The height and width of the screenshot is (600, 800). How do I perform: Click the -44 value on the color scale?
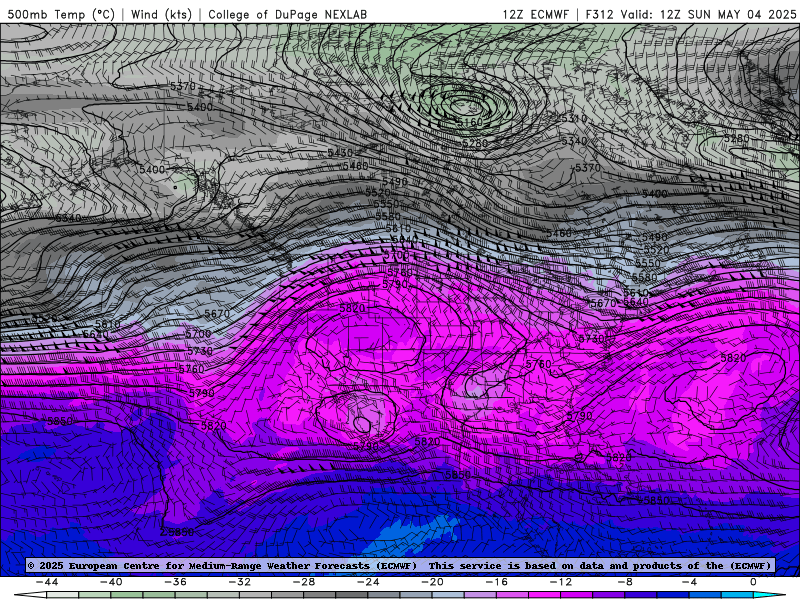[x=47, y=582]
